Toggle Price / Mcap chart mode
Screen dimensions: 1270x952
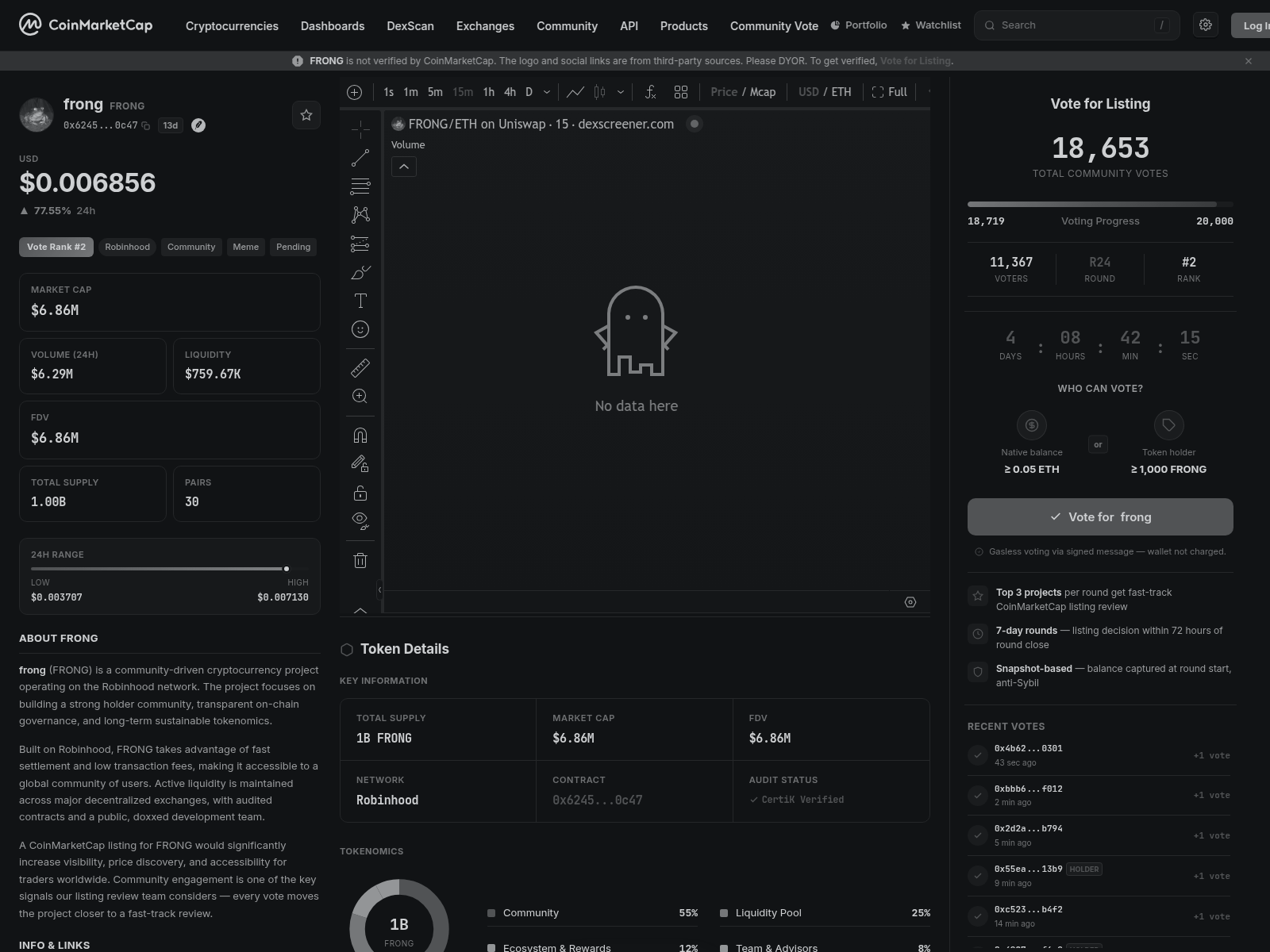(x=743, y=92)
